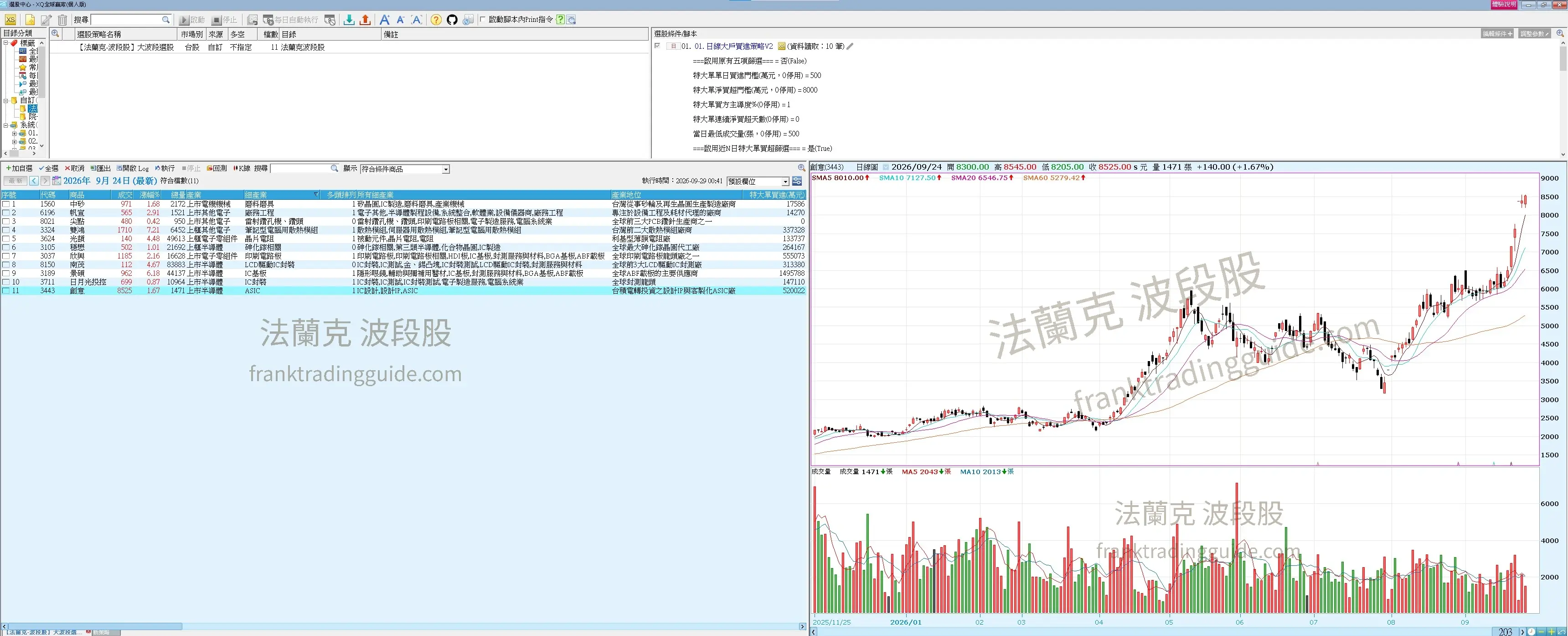Create a new stock-picking strategy file
The image size is (1568, 636).
pos(30,20)
